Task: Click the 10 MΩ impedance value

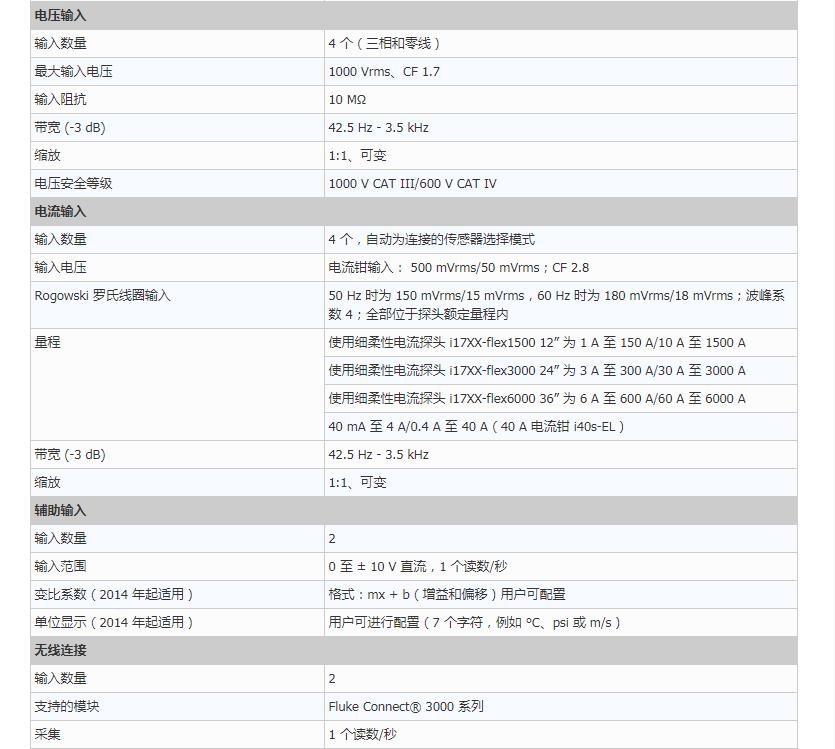Action: [x=348, y=100]
